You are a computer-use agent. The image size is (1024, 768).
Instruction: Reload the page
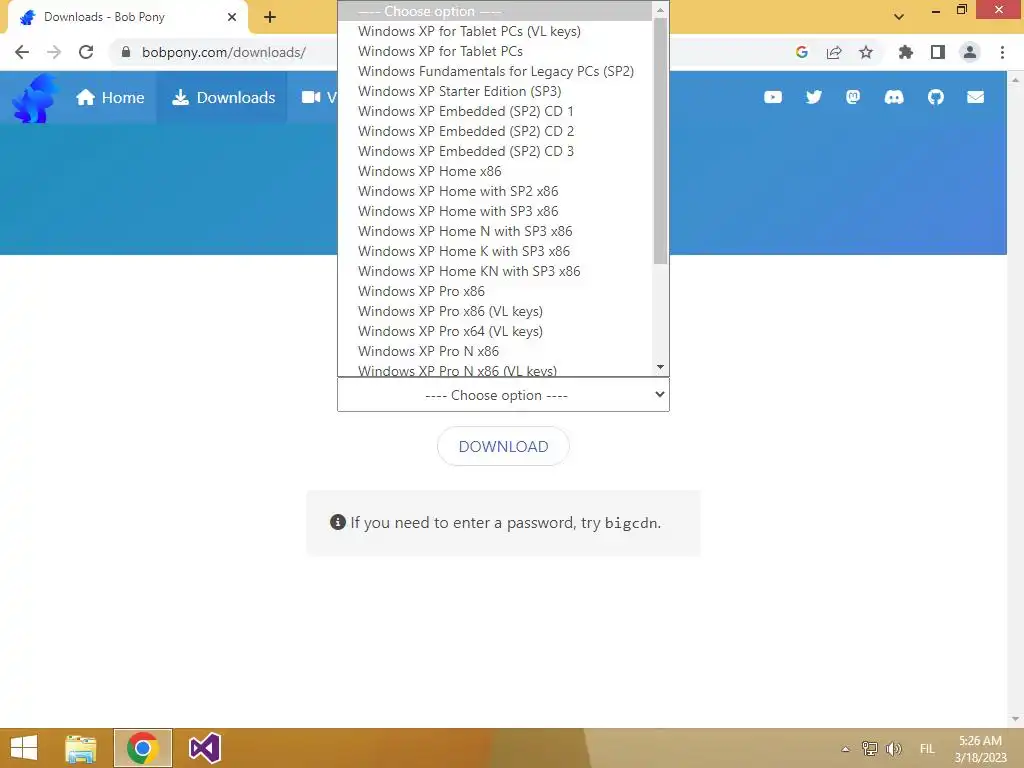point(86,52)
